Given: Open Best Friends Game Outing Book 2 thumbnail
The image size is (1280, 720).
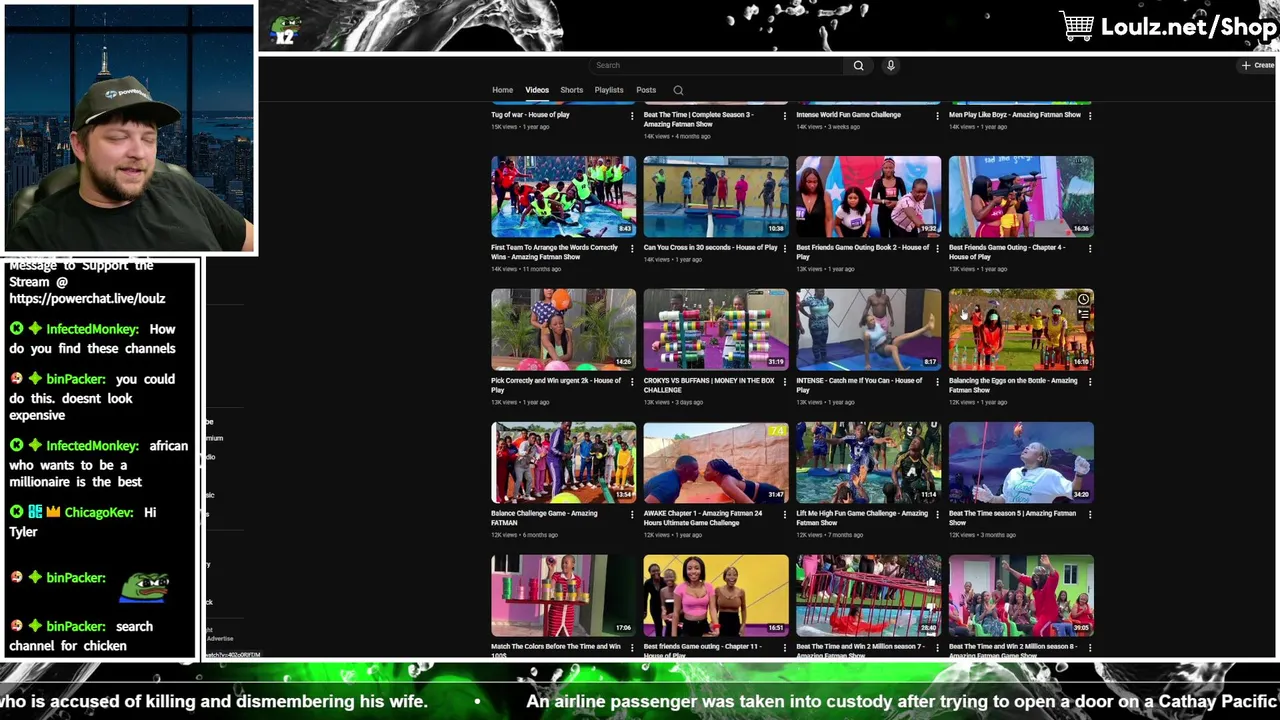Looking at the screenshot, I should [x=868, y=196].
